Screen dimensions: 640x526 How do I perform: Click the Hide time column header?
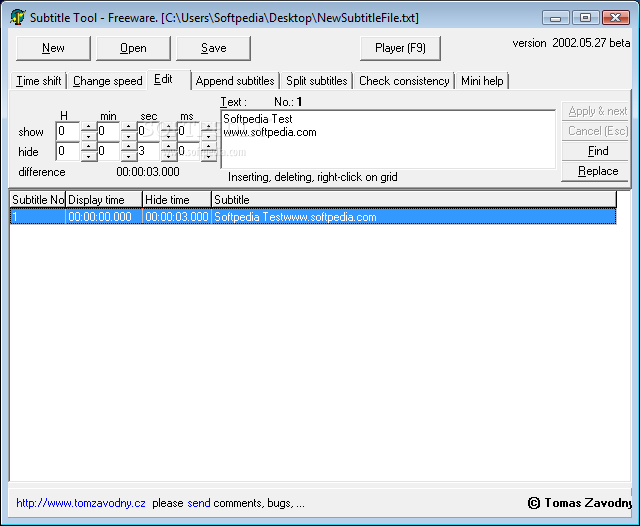177,200
